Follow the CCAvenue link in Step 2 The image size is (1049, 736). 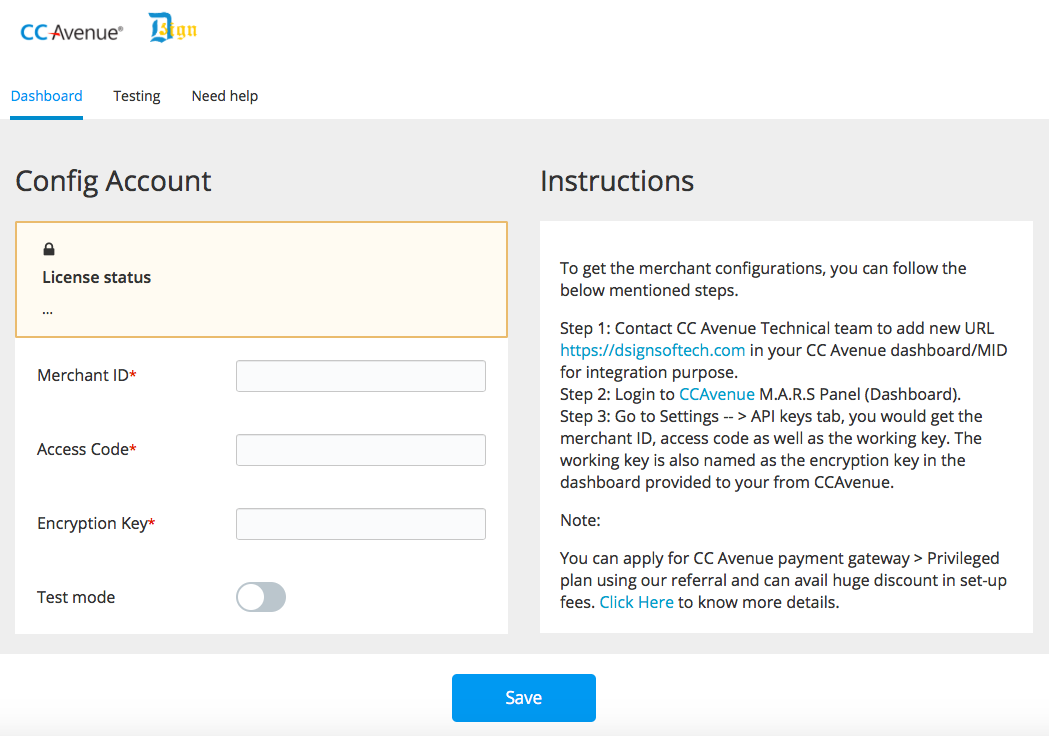coord(717,394)
